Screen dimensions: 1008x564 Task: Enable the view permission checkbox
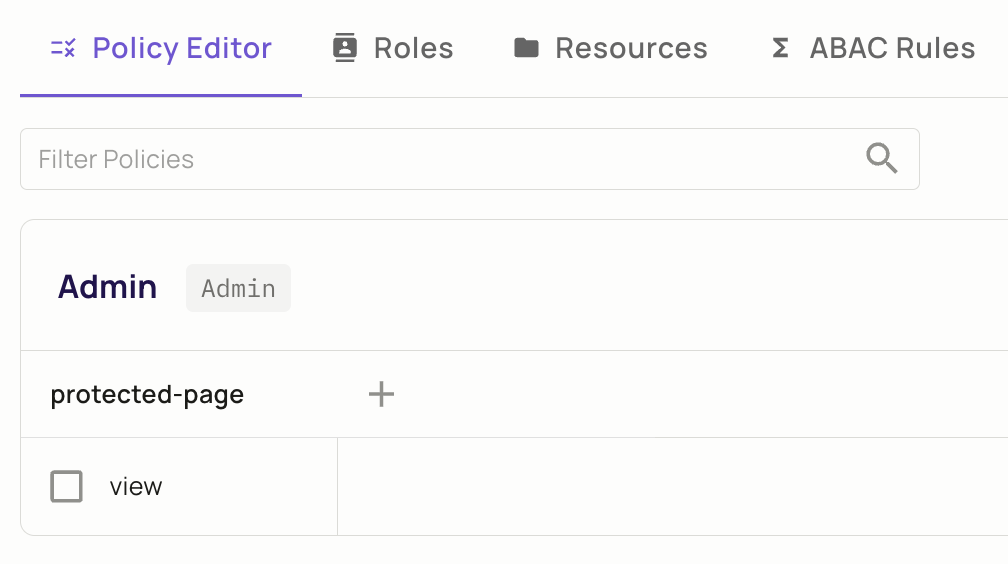[x=66, y=486]
